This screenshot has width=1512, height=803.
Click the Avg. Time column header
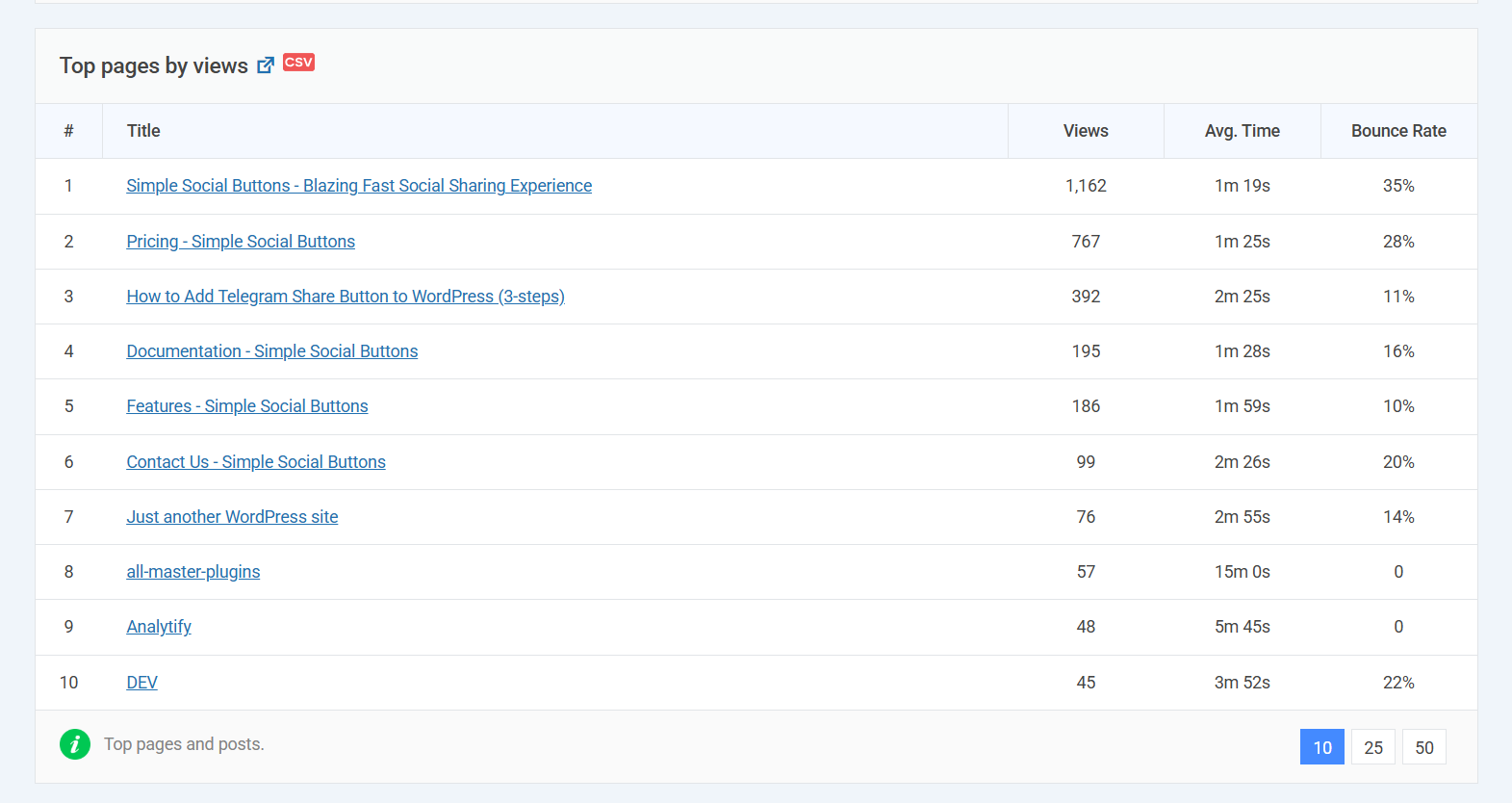point(1243,131)
